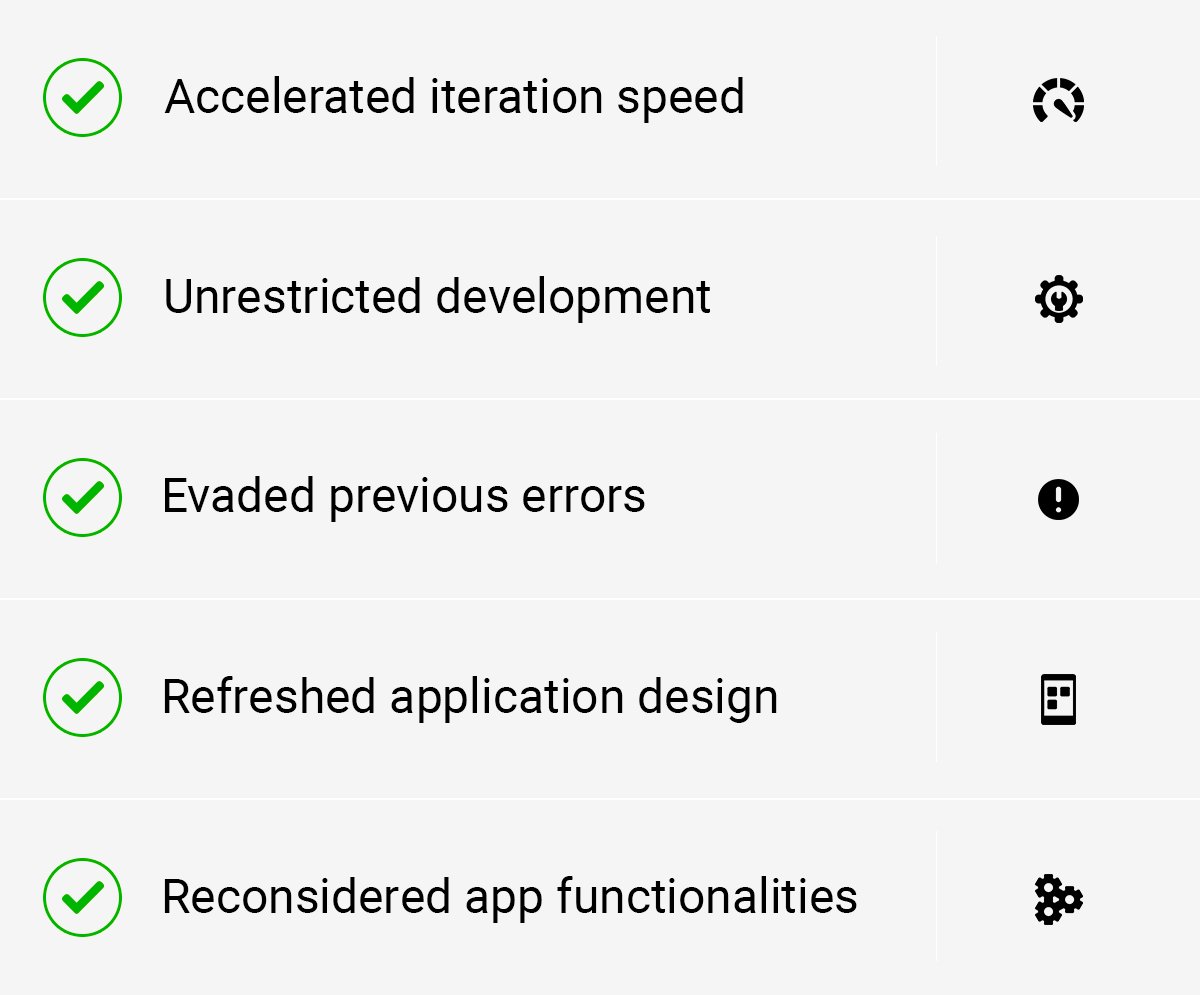The image size is (1200, 995).
Task: Click the speedometer icon for iteration speed
Action: tap(1058, 100)
